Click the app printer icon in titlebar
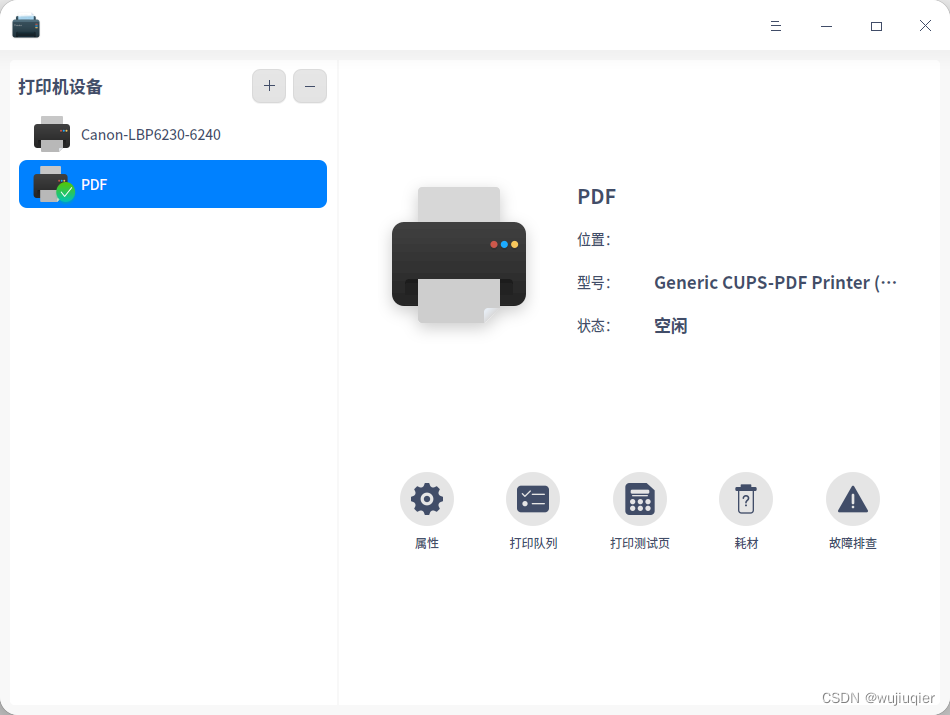950x715 pixels. 26,26
